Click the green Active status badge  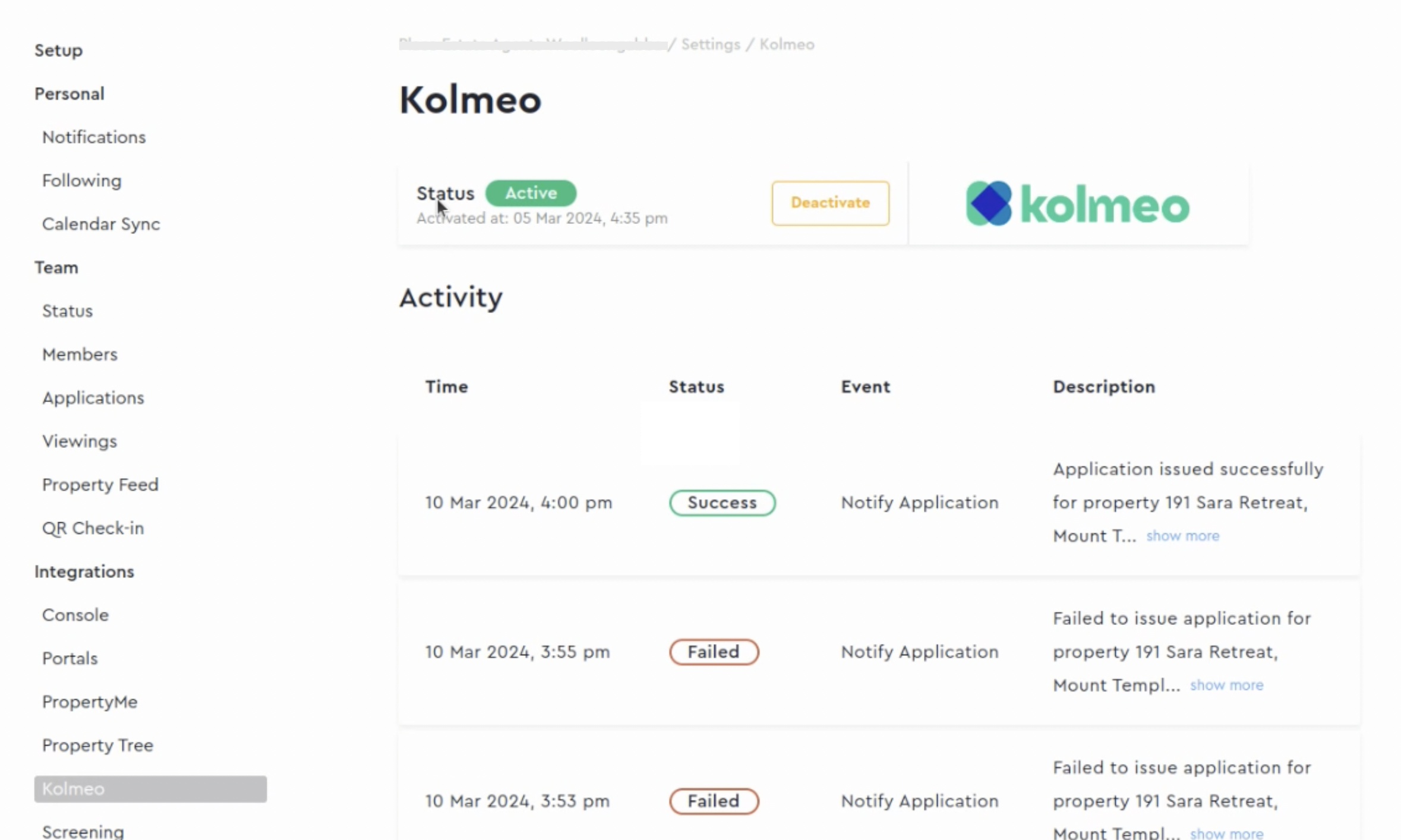tap(531, 193)
